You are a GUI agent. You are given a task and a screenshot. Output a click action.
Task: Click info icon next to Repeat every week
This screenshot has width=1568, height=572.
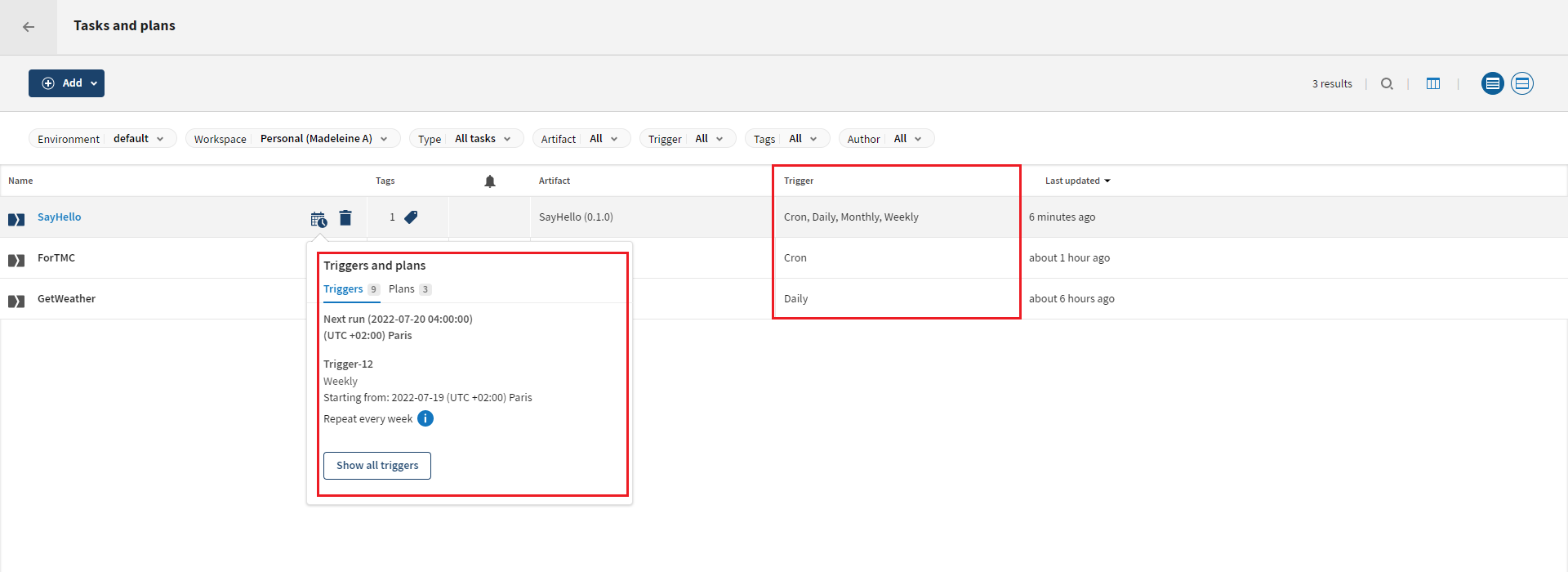point(425,418)
